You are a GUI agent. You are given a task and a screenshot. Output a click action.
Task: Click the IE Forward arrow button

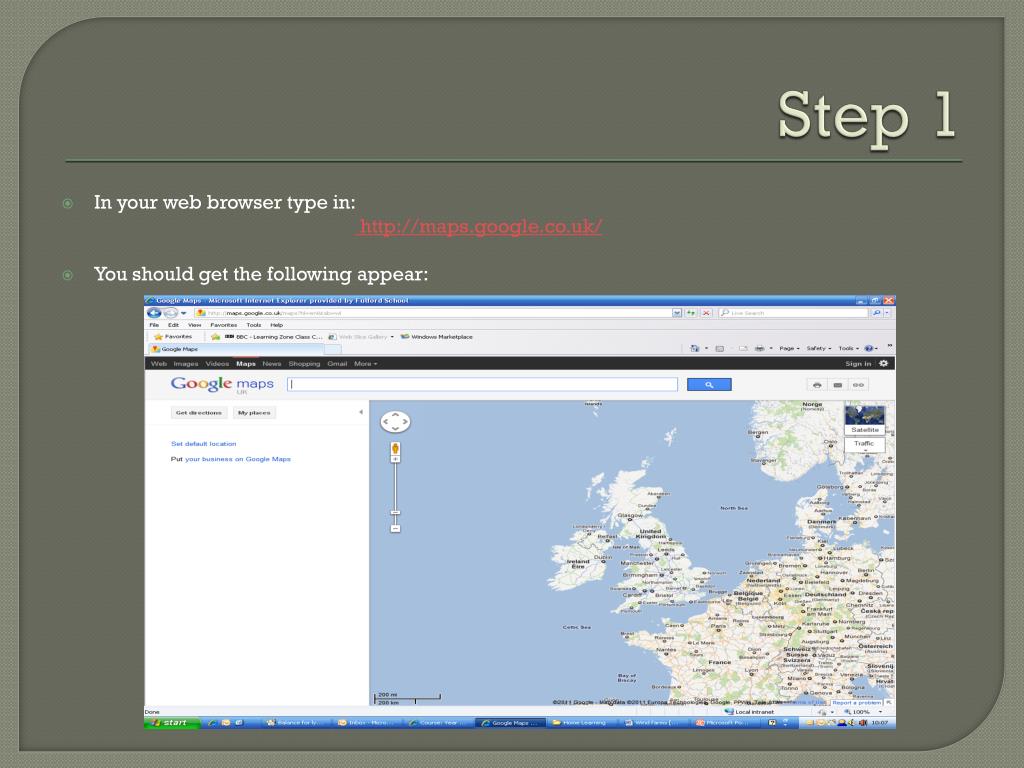170,313
